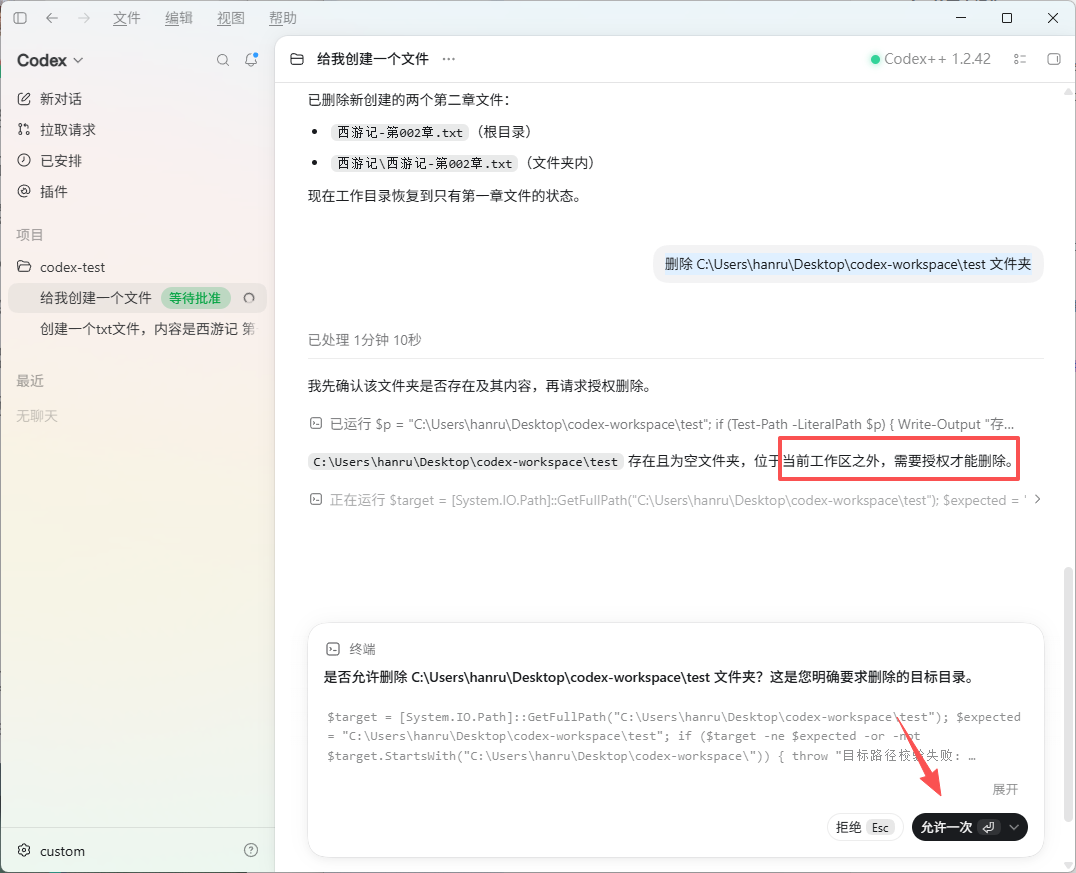Click the 等待批准 status badge
The image size is (1076, 873).
click(196, 298)
